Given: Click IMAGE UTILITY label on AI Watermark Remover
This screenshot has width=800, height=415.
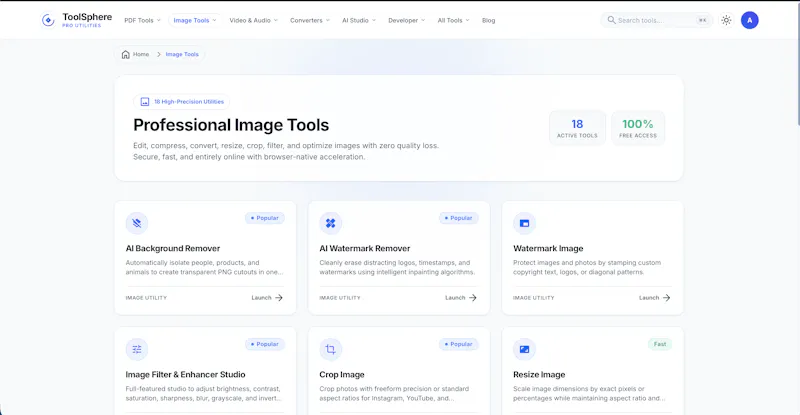Looking at the screenshot, I should (340, 298).
